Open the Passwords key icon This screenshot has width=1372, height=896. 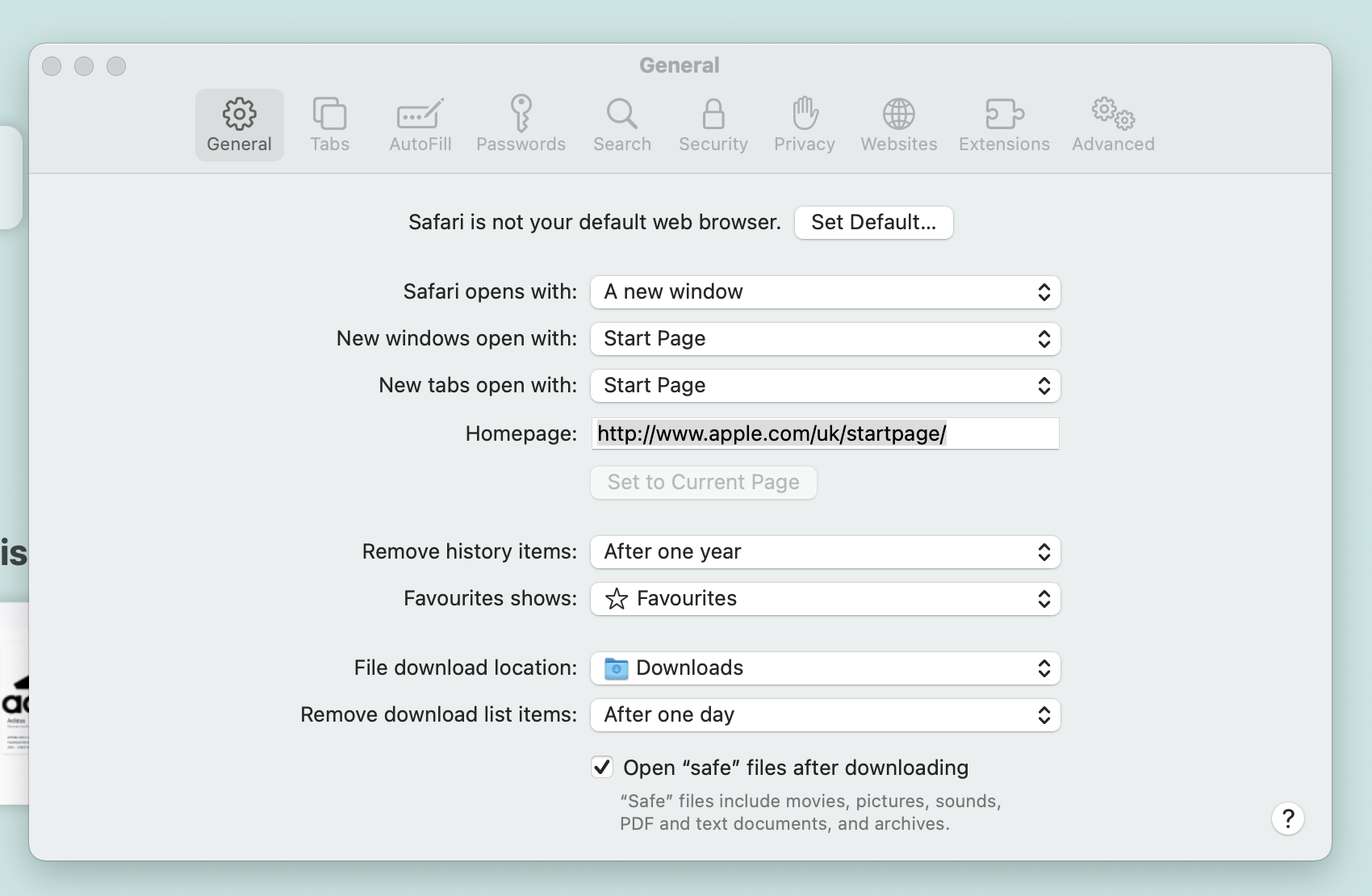tap(521, 113)
